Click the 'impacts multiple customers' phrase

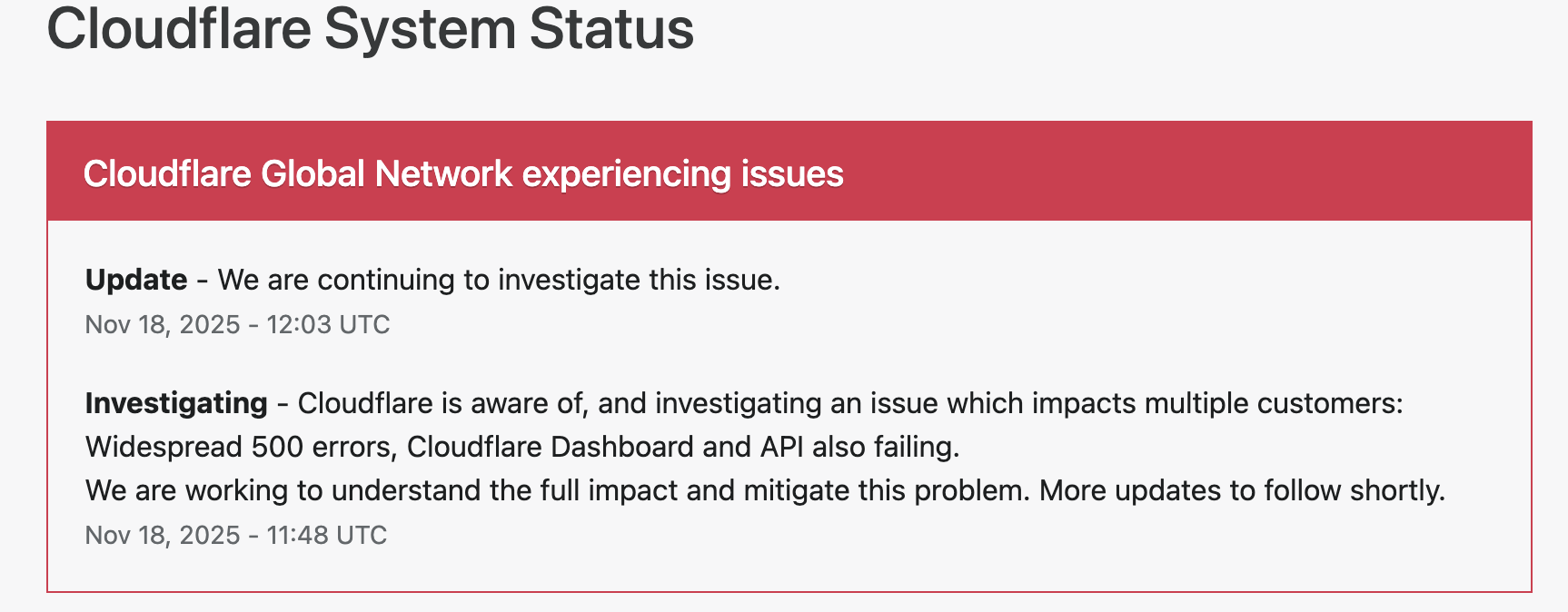tap(1217, 403)
